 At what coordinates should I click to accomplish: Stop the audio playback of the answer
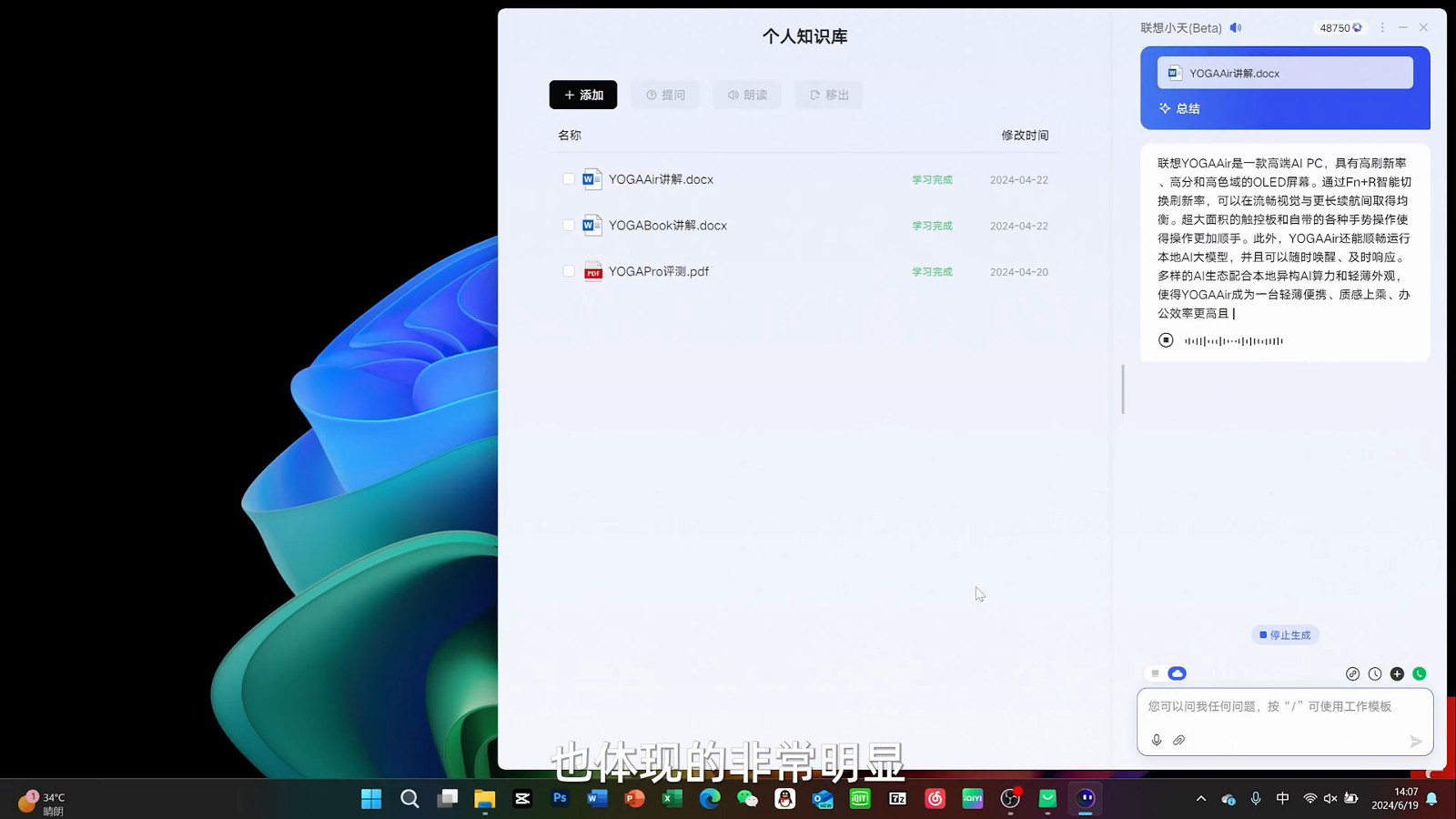(x=1166, y=340)
